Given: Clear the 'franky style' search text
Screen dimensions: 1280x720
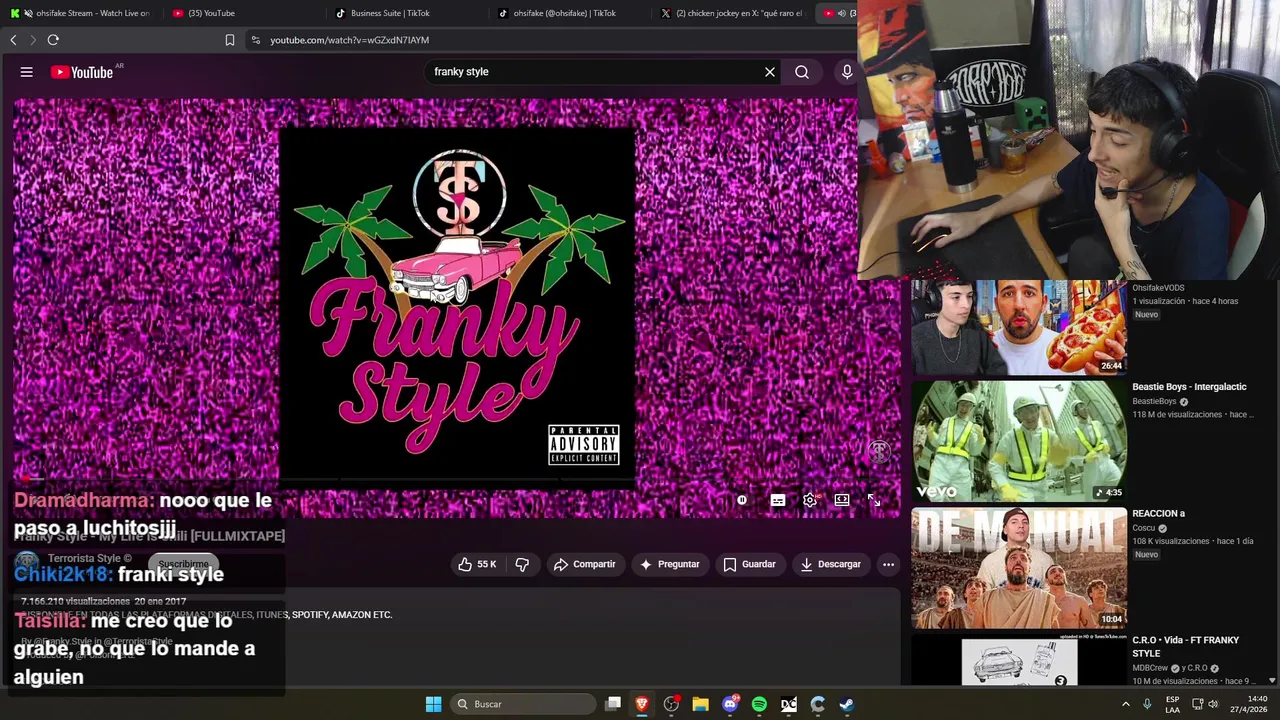Looking at the screenshot, I should (770, 72).
